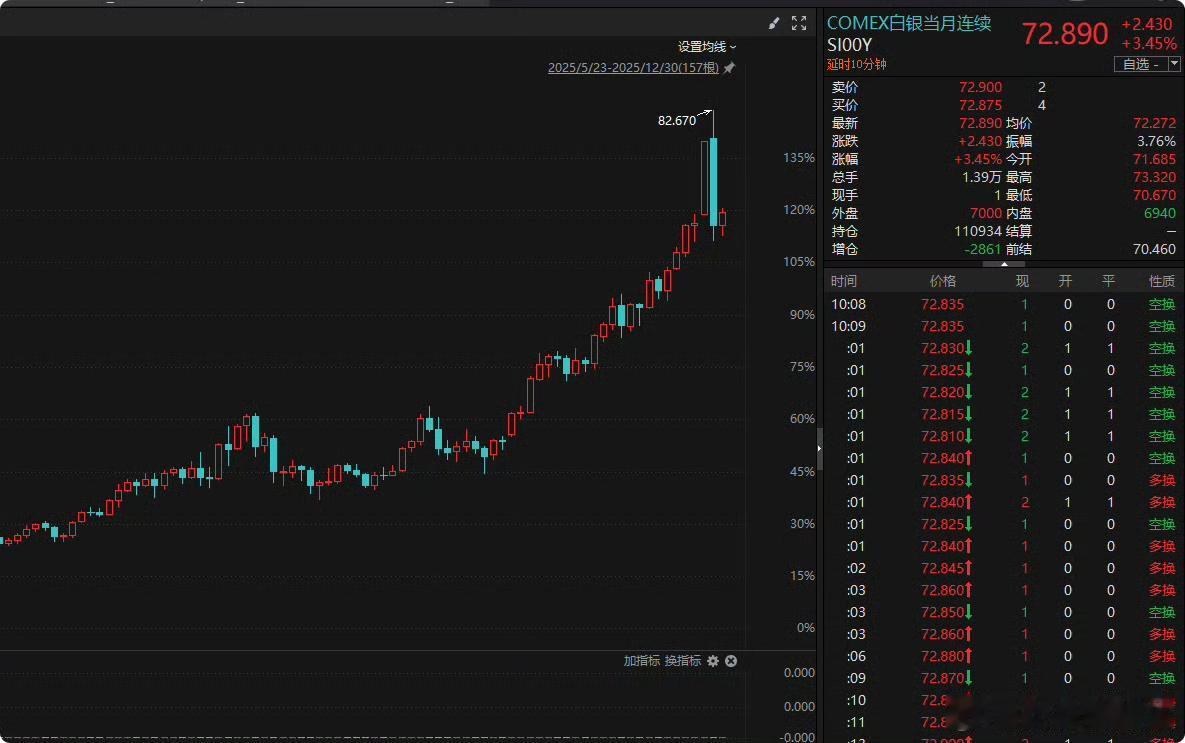Click the 买价 value 72.875

tap(980, 105)
